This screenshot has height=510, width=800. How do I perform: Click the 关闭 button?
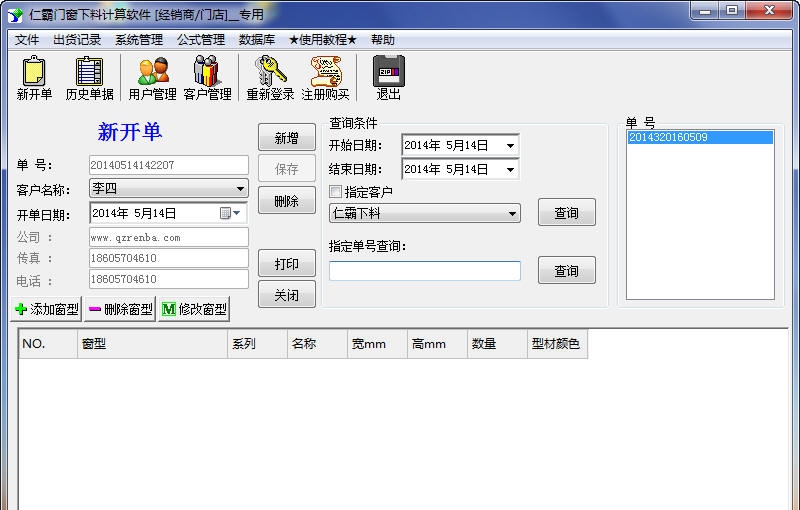click(x=287, y=295)
